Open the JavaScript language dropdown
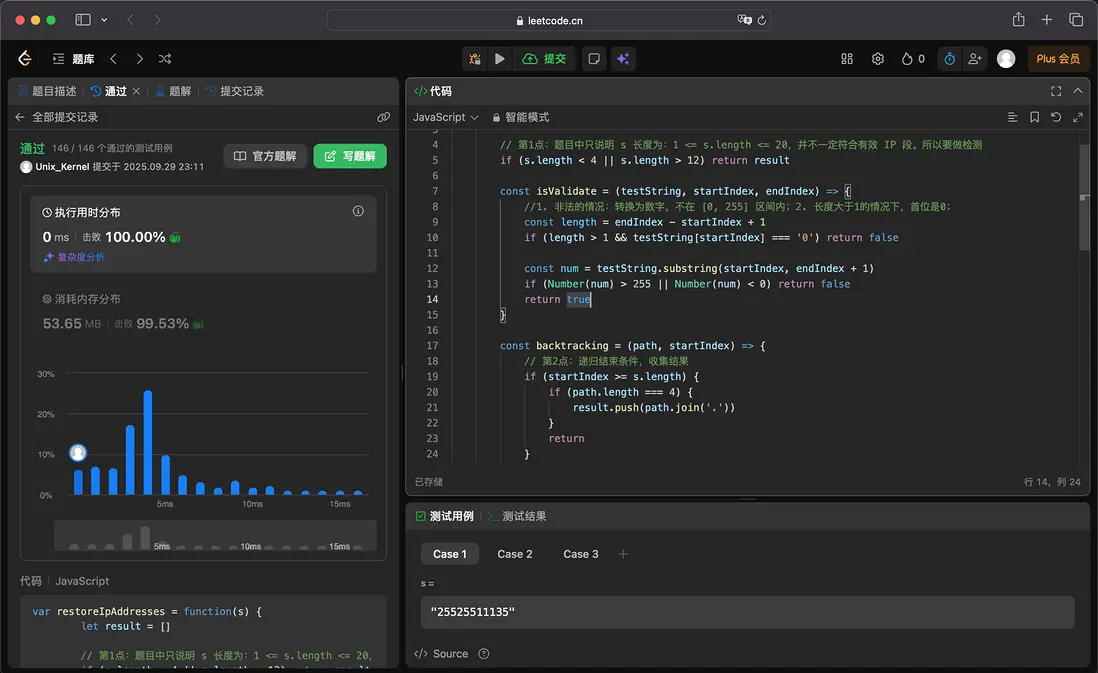 (445, 117)
